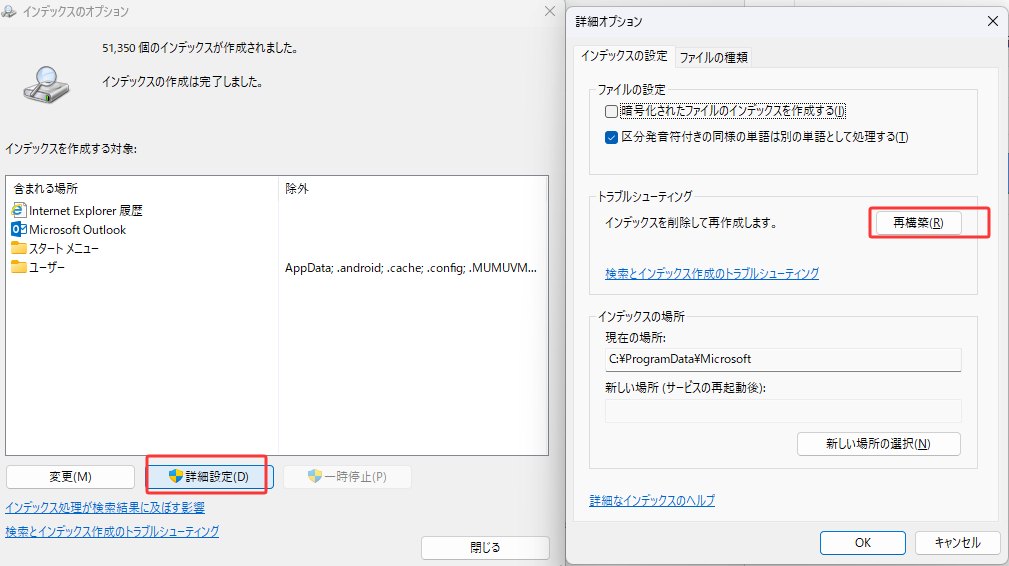Image resolution: width=1009 pixels, height=566 pixels.
Task: Click インデックスを削除して再作成します text
Action: pos(691,223)
